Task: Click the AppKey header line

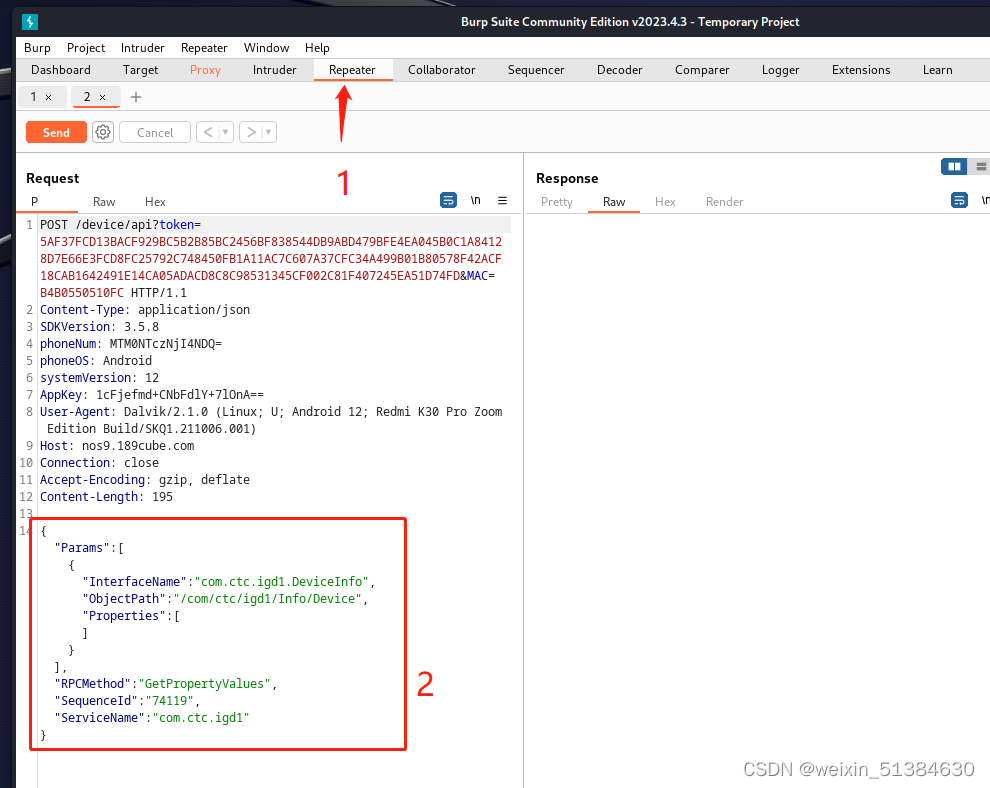Action: 152,395
